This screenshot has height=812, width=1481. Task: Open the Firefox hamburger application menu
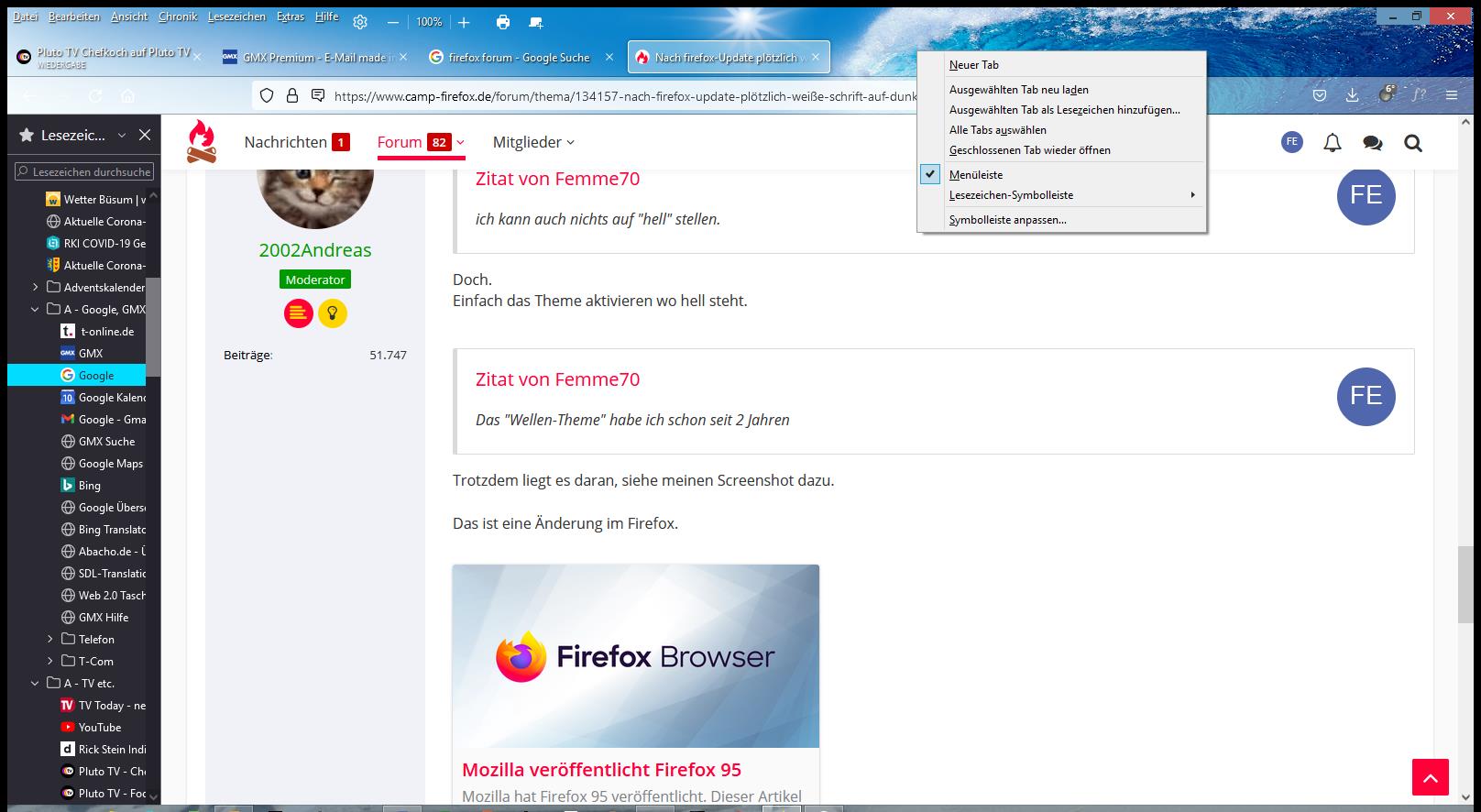pyautogui.click(x=1451, y=95)
